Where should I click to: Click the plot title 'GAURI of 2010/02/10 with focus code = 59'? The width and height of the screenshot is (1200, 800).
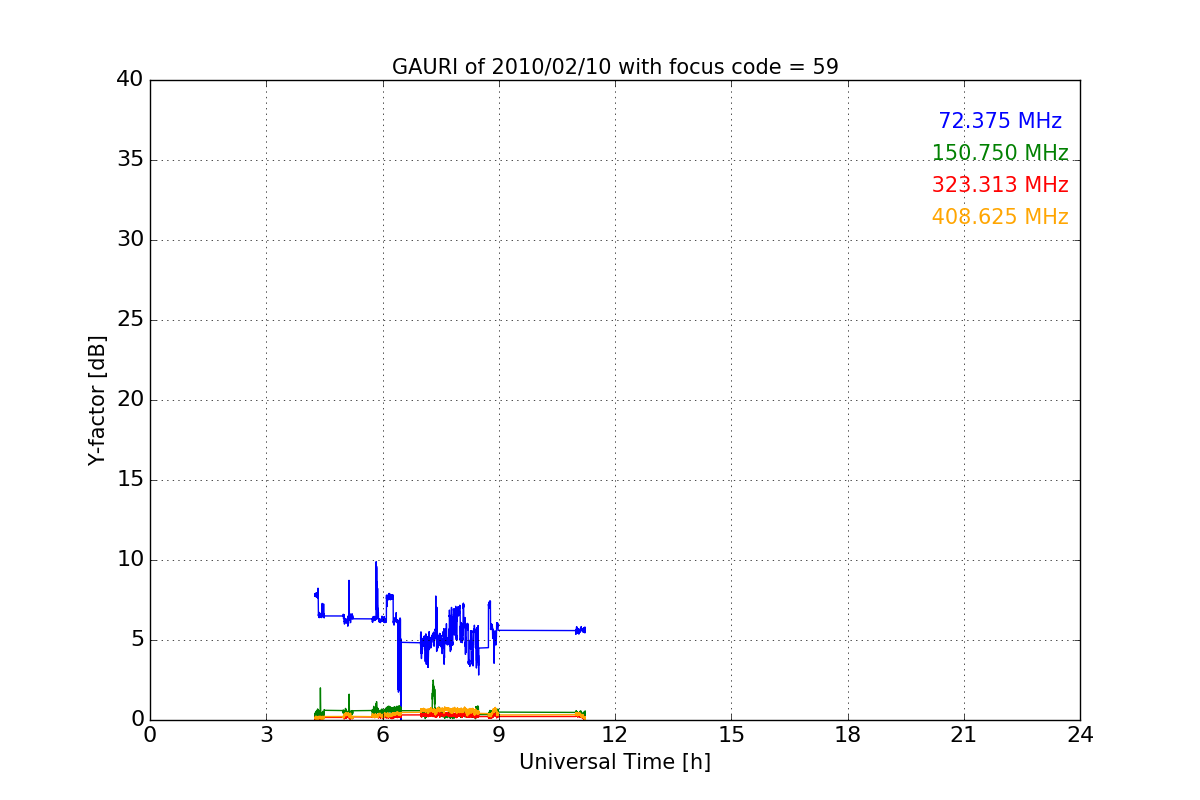tap(615, 67)
